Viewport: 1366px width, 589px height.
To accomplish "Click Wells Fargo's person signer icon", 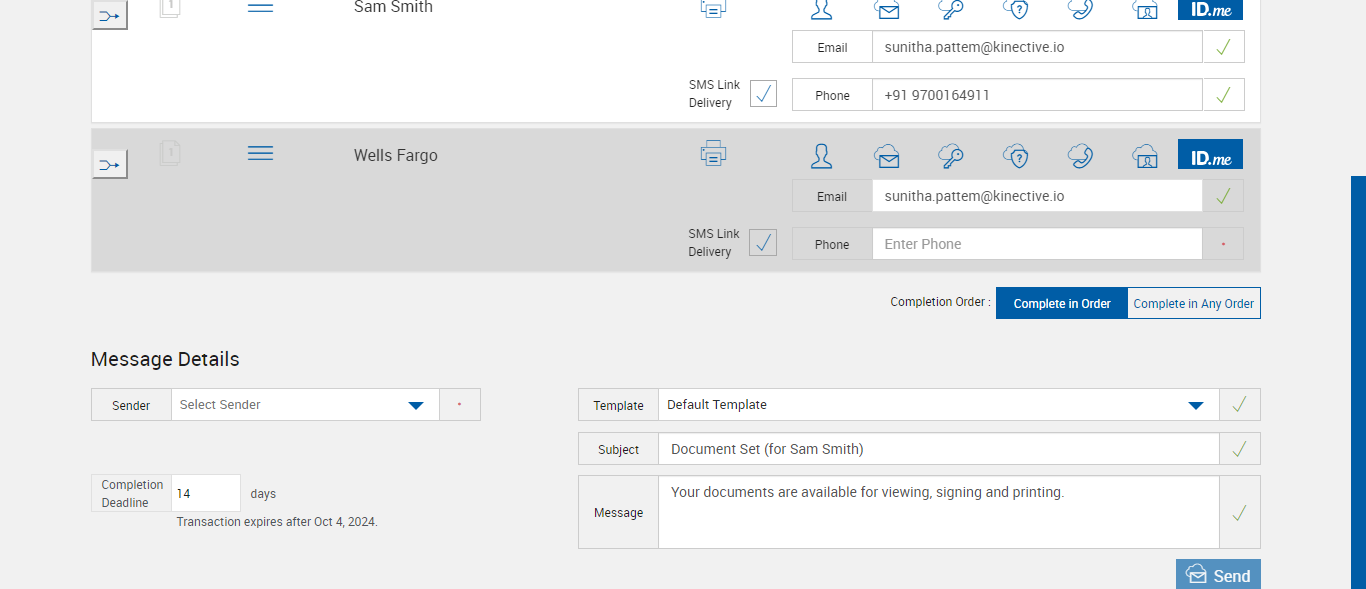I will coord(821,156).
